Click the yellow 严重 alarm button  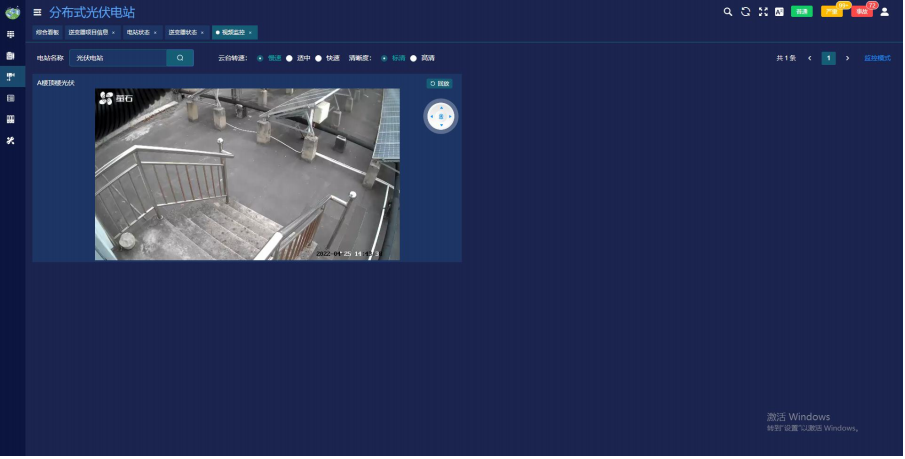(832, 12)
